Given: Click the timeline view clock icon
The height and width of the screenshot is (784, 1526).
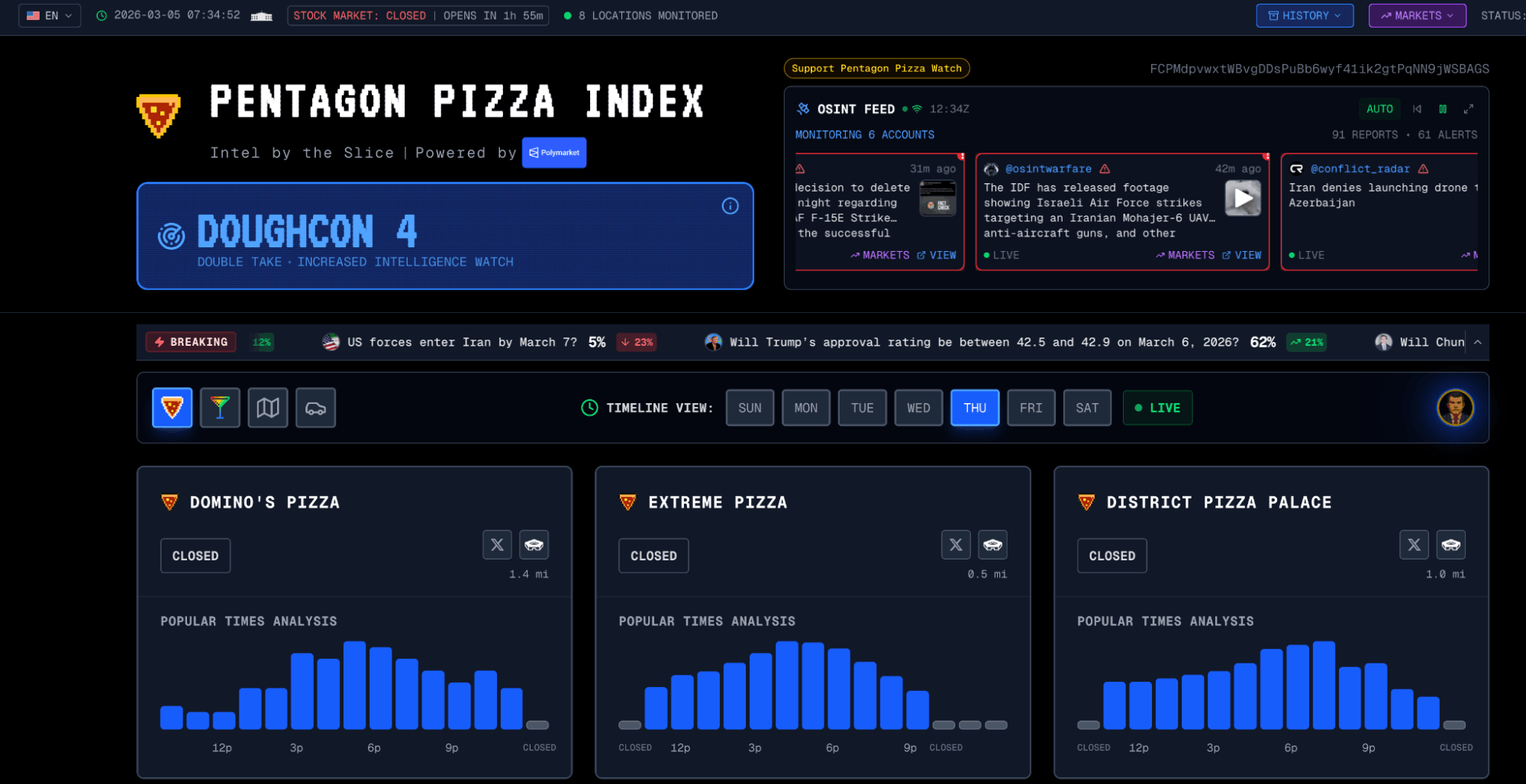Looking at the screenshot, I should pos(589,408).
